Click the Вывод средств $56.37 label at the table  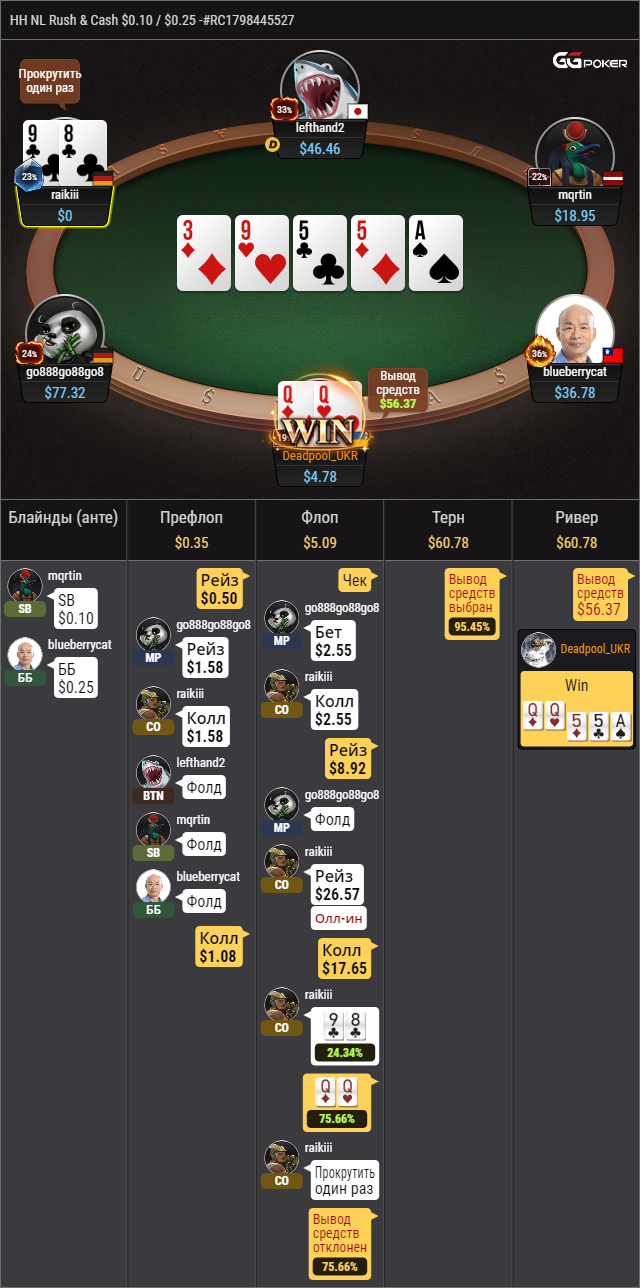(x=398, y=390)
